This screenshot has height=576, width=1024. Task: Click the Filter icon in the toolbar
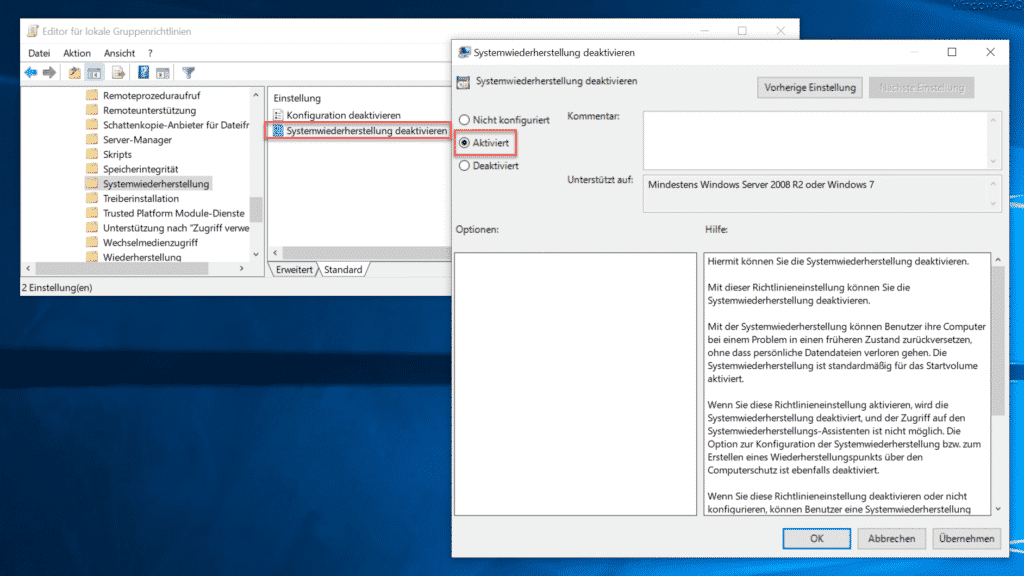(x=188, y=72)
